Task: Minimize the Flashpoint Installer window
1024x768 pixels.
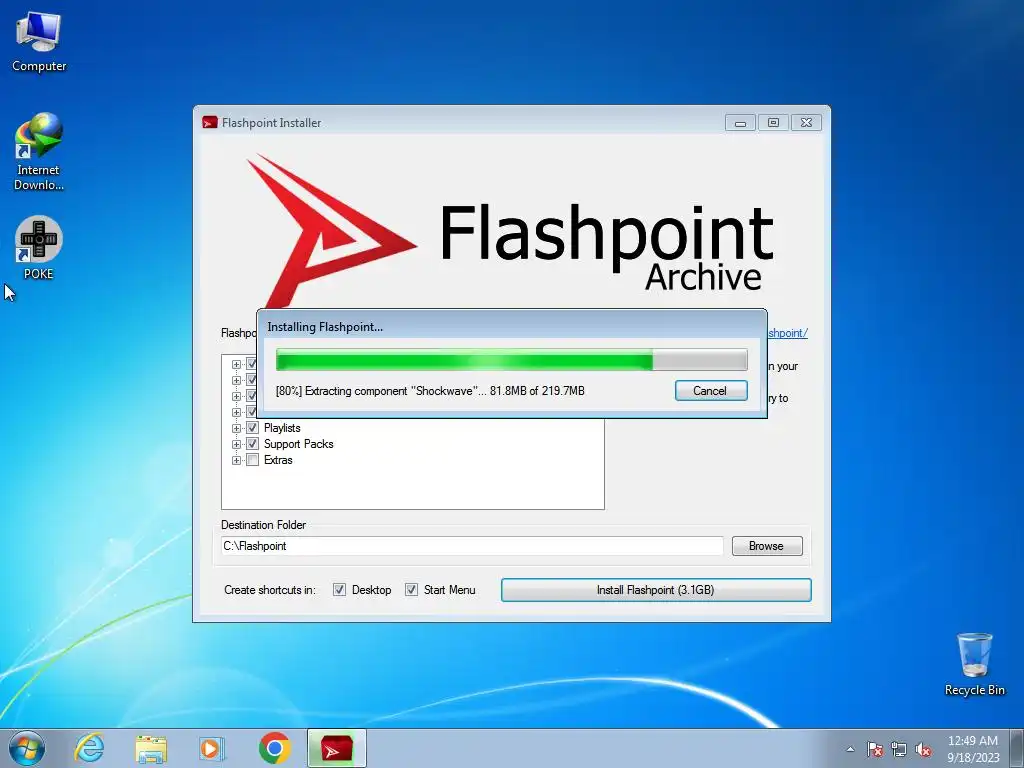Action: pos(740,123)
